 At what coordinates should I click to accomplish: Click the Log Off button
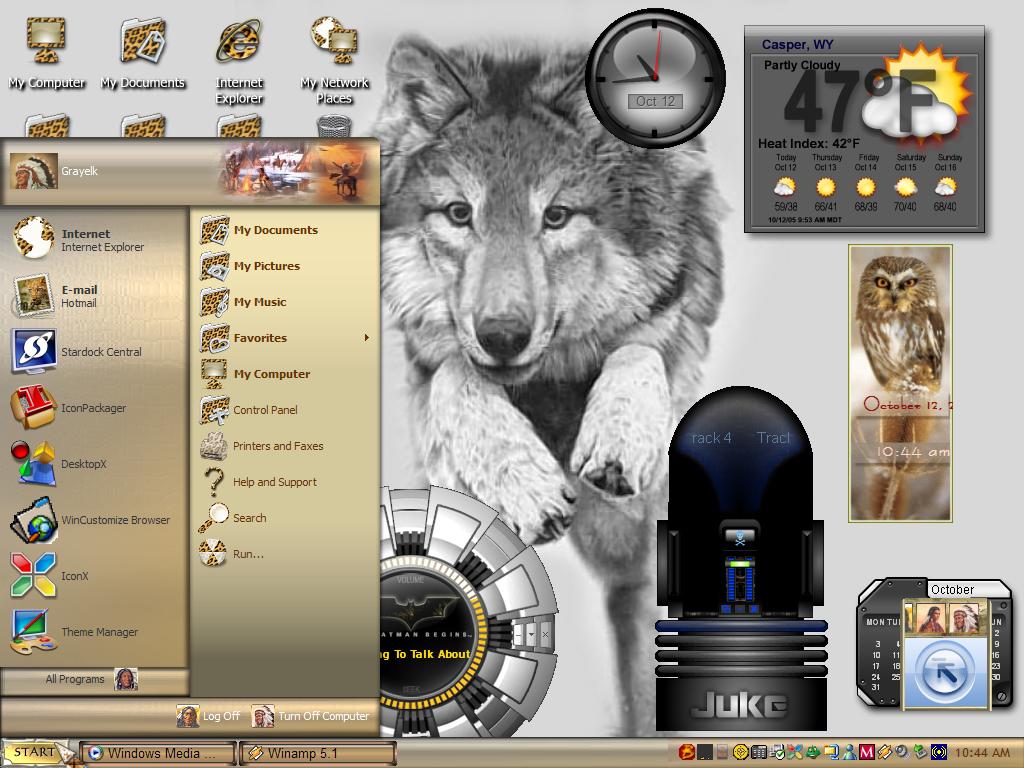[208, 716]
